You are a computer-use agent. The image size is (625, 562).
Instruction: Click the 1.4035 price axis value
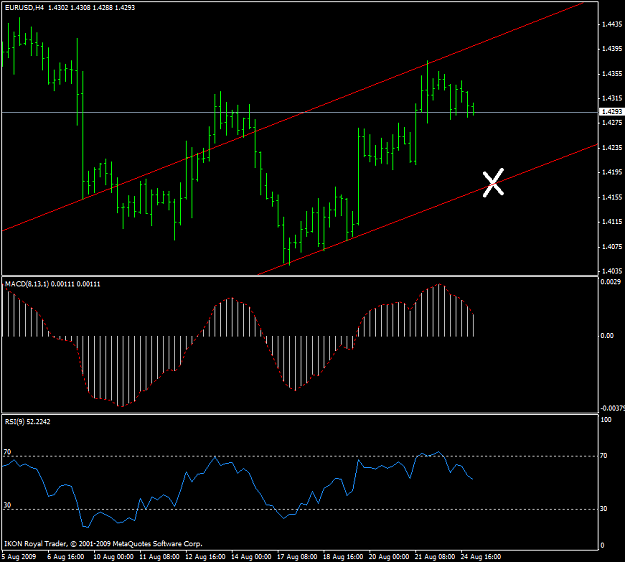pyautogui.click(x=612, y=271)
